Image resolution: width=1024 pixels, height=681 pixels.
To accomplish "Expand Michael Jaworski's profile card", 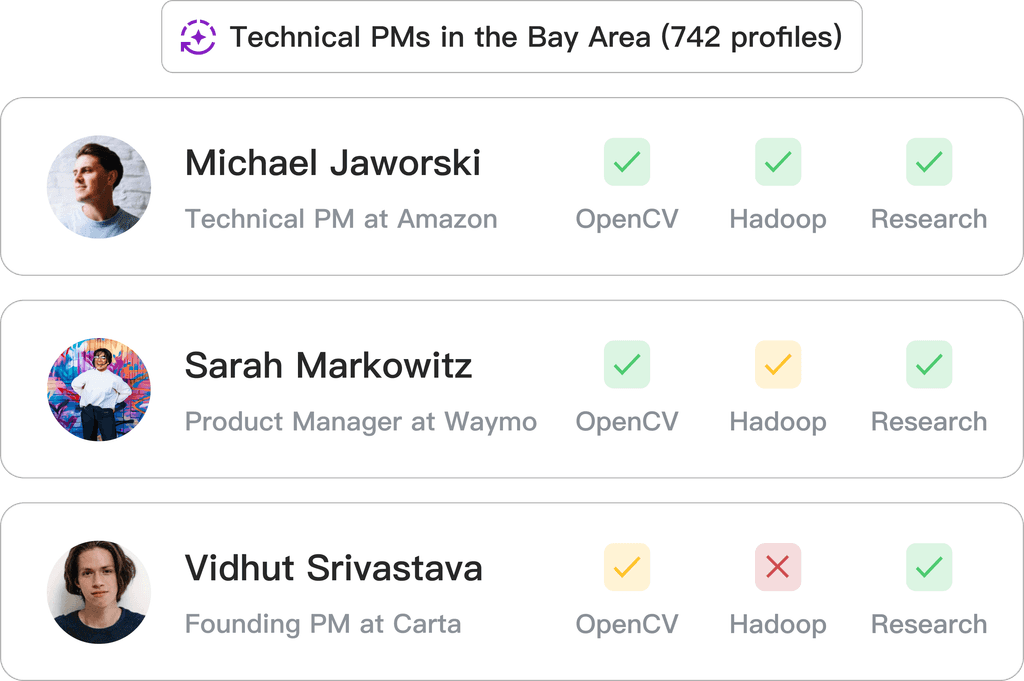I will pos(512,185).
